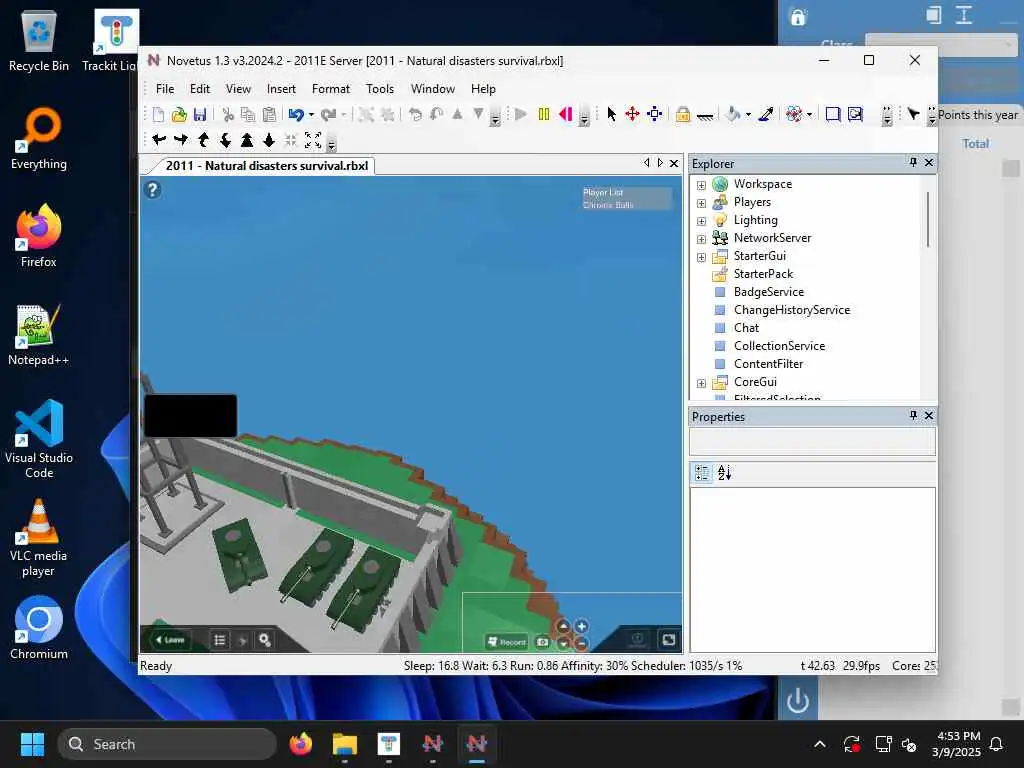The height and width of the screenshot is (768, 1024).
Task: Expand the Lighting node in Explorer
Action: (x=701, y=221)
